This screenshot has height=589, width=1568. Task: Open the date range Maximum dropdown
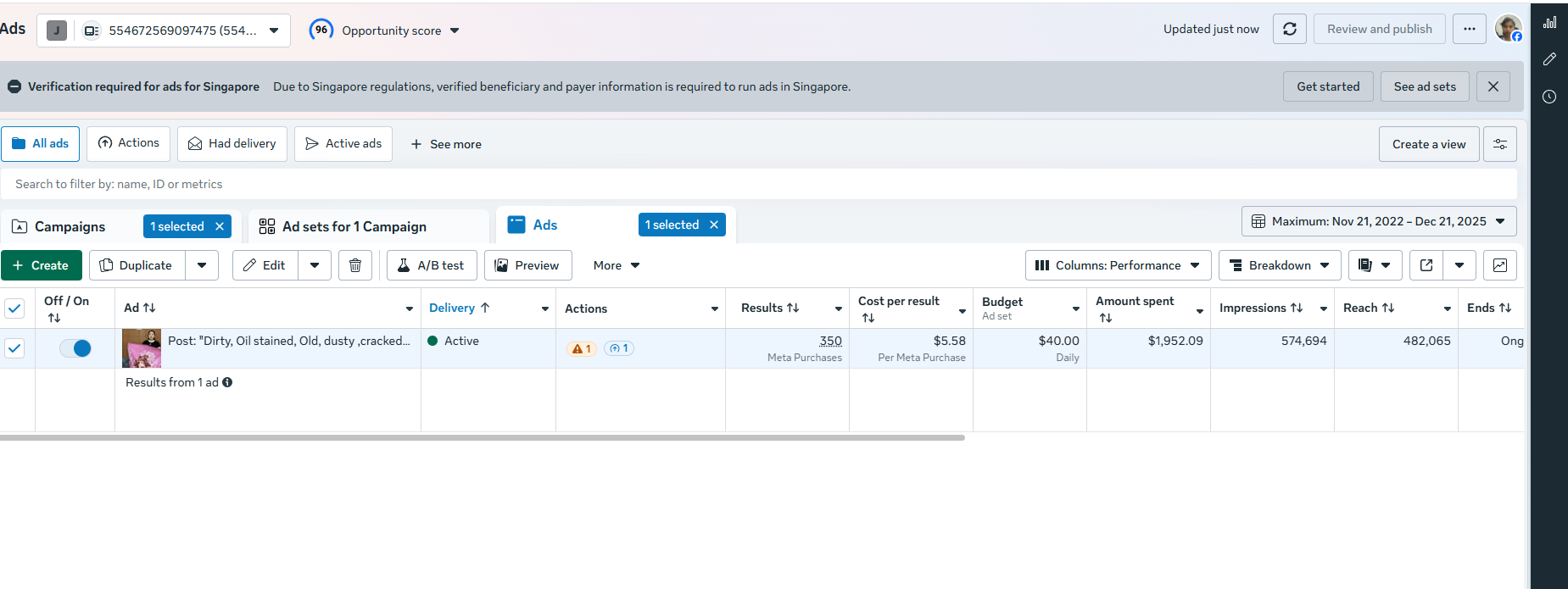pyautogui.click(x=1379, y=221)
